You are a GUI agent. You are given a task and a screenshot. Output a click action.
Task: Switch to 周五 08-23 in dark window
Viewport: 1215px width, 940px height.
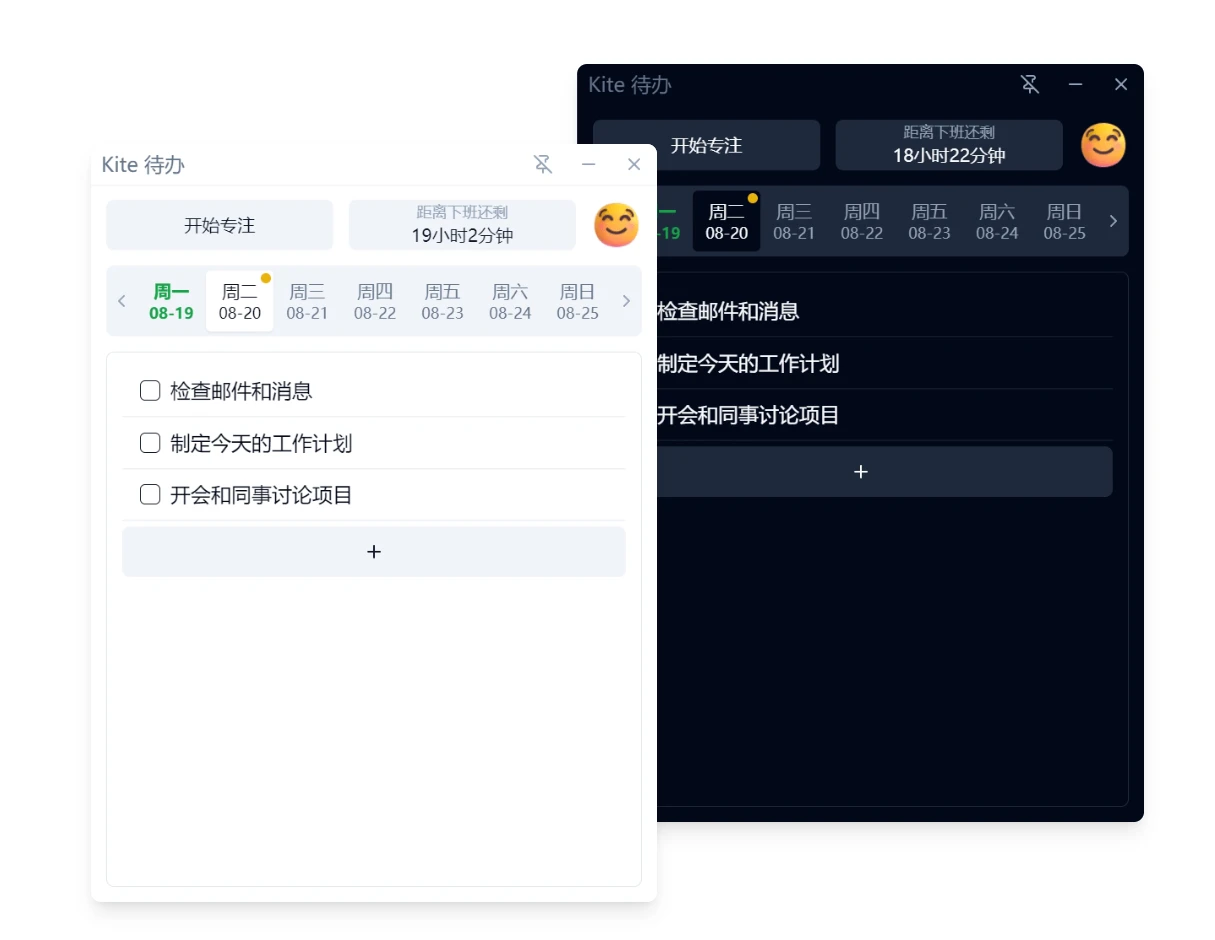click(x=929, y=222)
